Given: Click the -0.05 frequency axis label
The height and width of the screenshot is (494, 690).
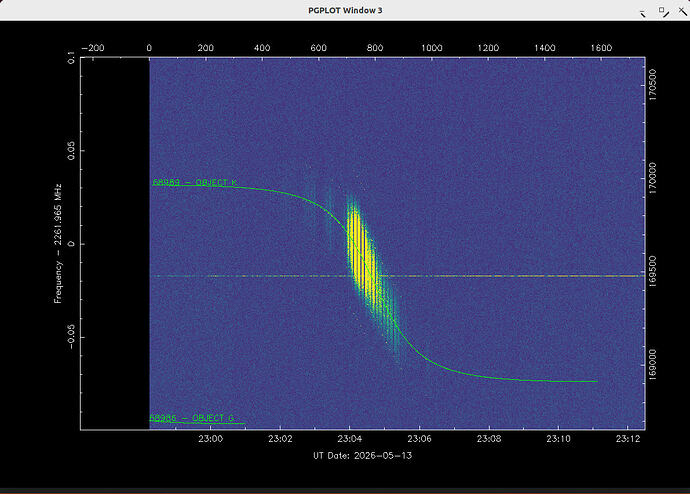Looking at the screenshot, I should (x=71, y=337).
